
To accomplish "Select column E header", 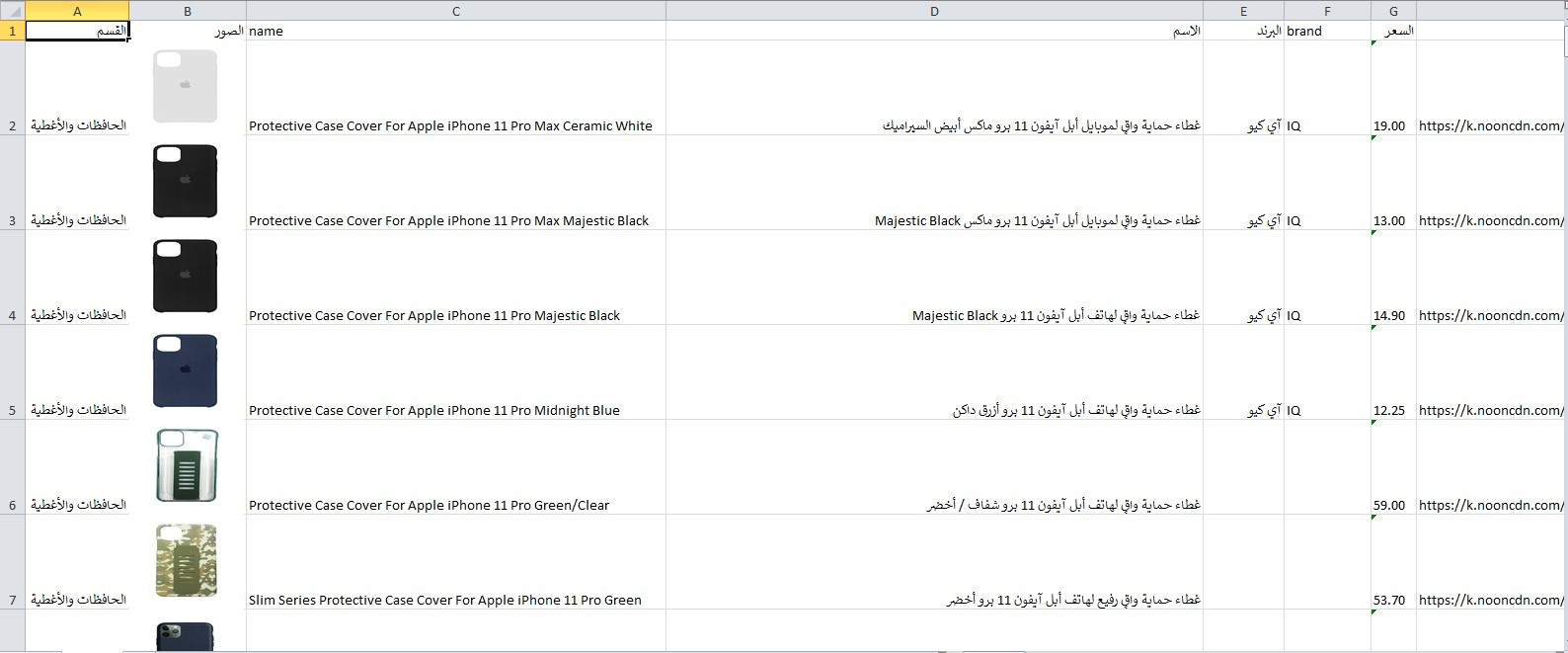I will pyautogui.click(x=1243, y=11).
